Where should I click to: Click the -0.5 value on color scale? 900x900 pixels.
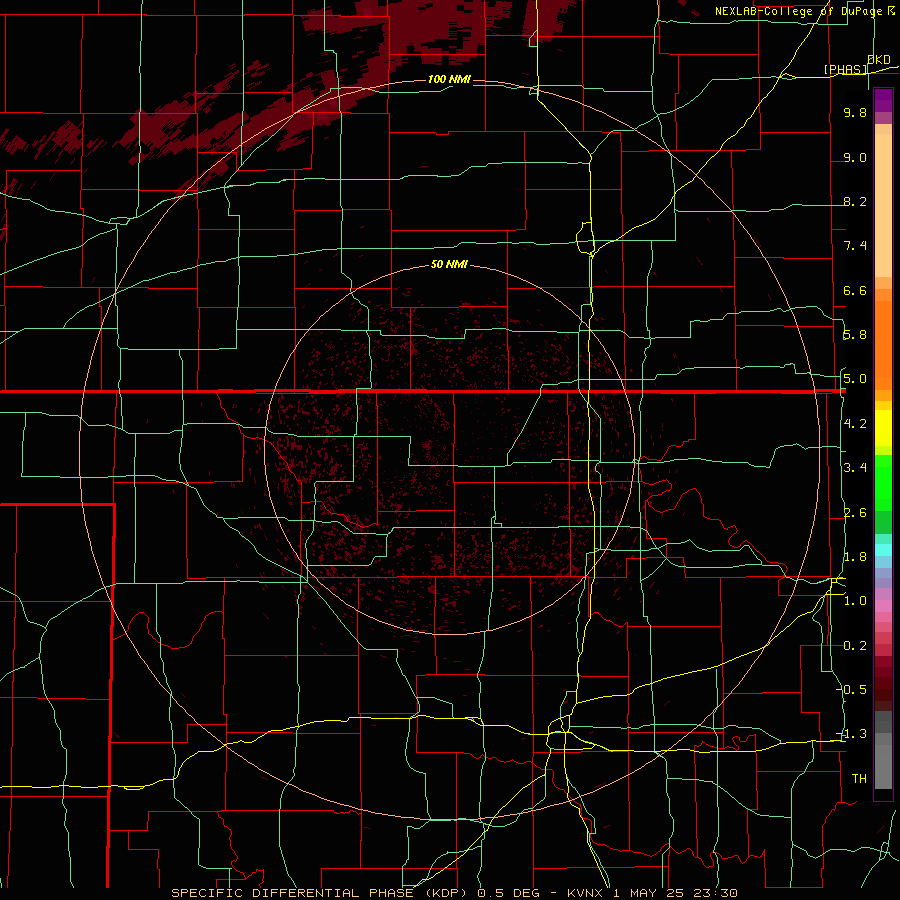pyautogui.click(x=852, y=689)
